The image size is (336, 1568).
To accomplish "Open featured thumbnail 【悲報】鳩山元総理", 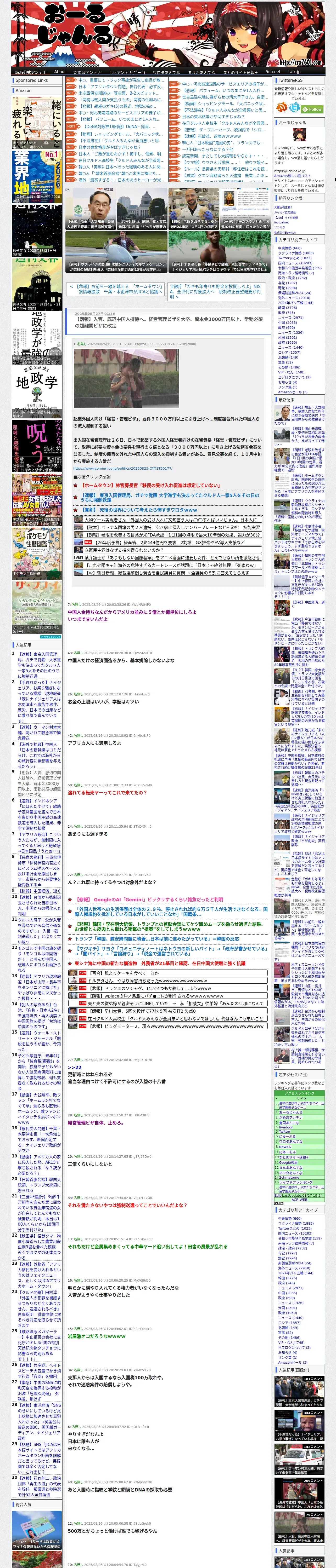I will coord(142,209).
